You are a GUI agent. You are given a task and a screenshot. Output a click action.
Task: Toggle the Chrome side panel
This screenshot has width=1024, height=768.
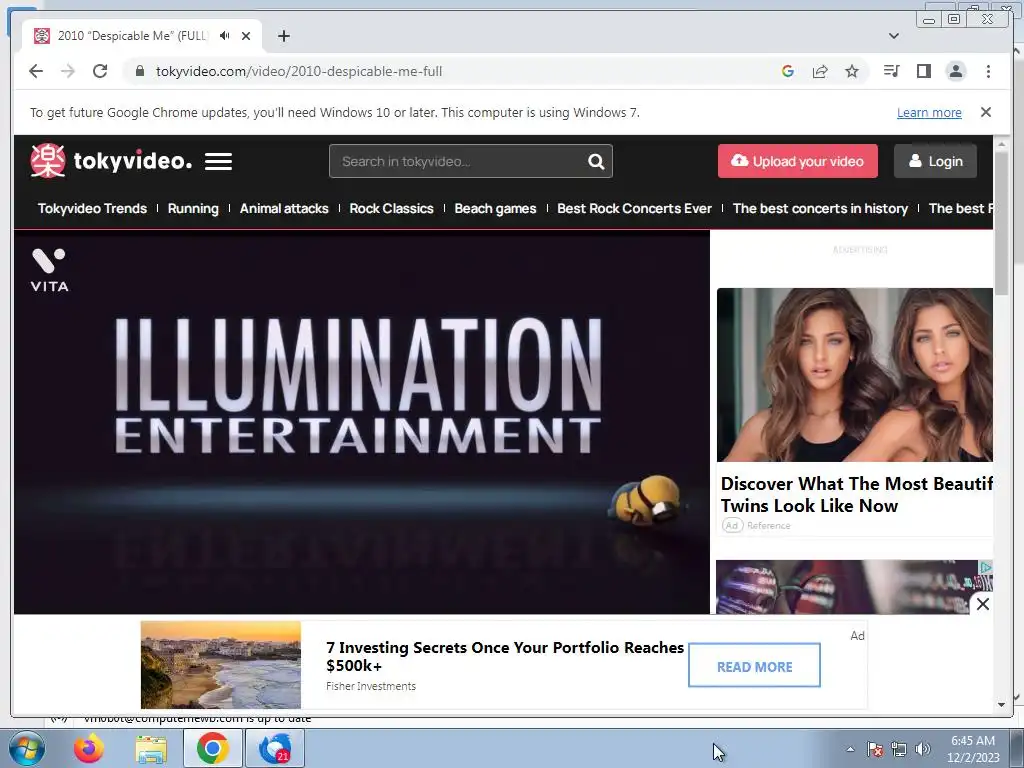pyautogui.click(x=923, y=71)
